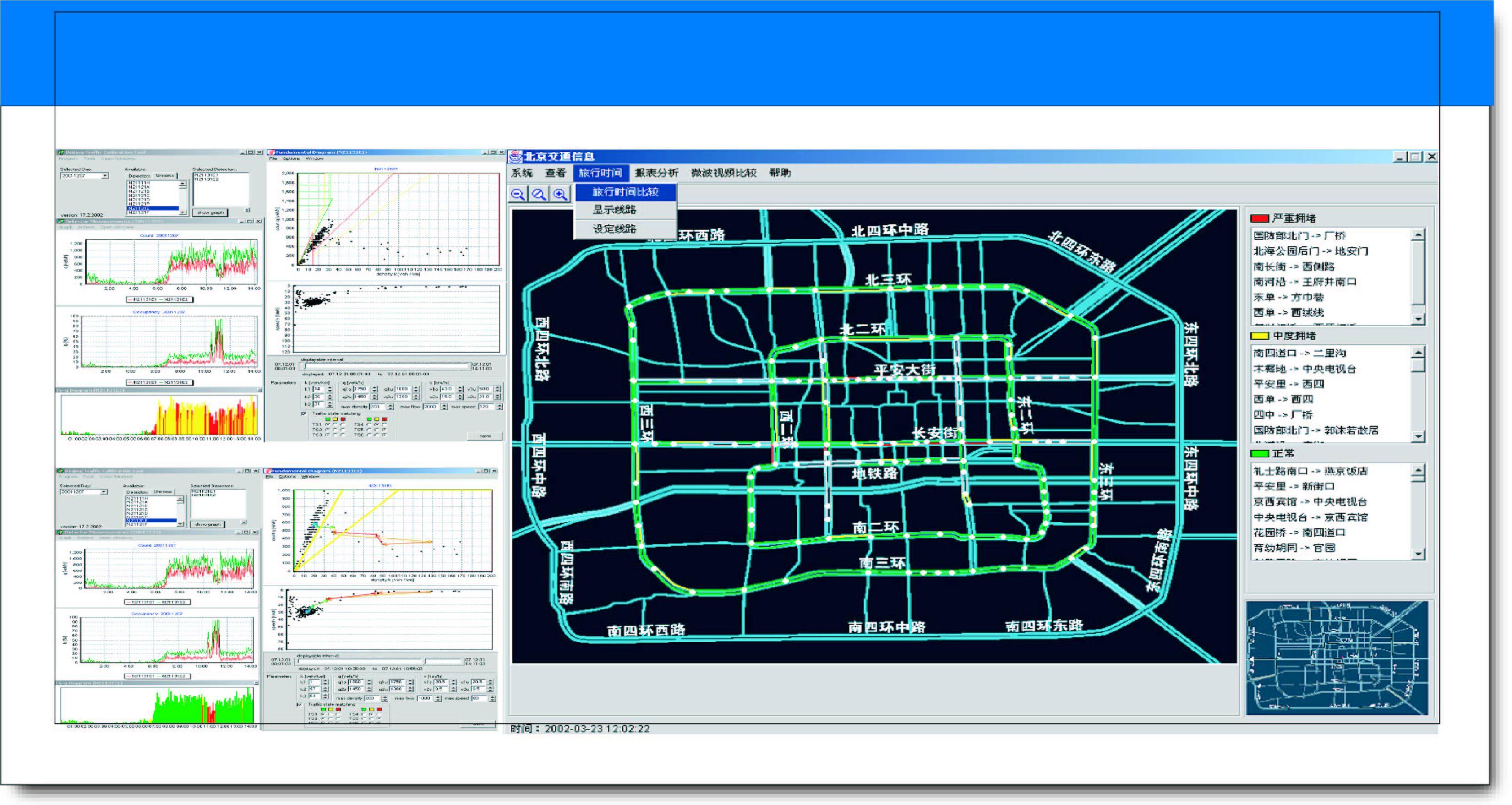Select TS5 red radio in upper Fundamental Diagram
Viewport: 1512px width, 805px height.
(x=384, y=430)
